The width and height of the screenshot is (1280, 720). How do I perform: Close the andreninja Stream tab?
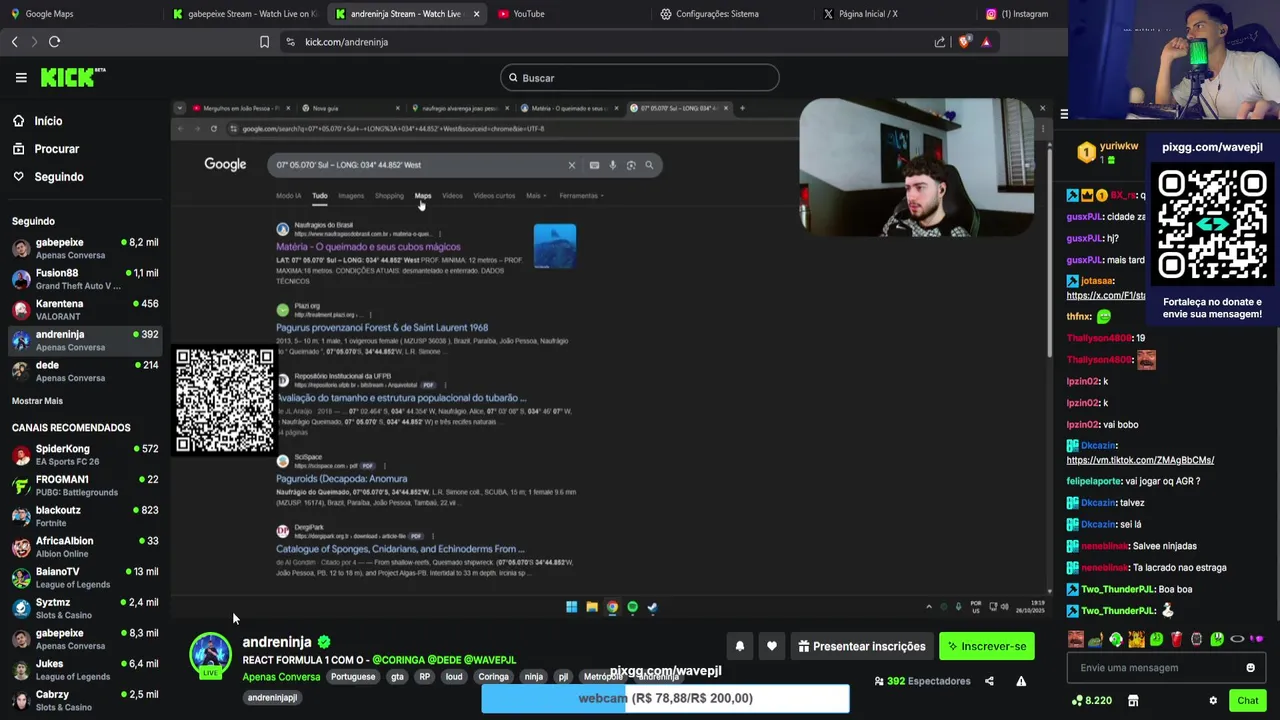[476, 14]
